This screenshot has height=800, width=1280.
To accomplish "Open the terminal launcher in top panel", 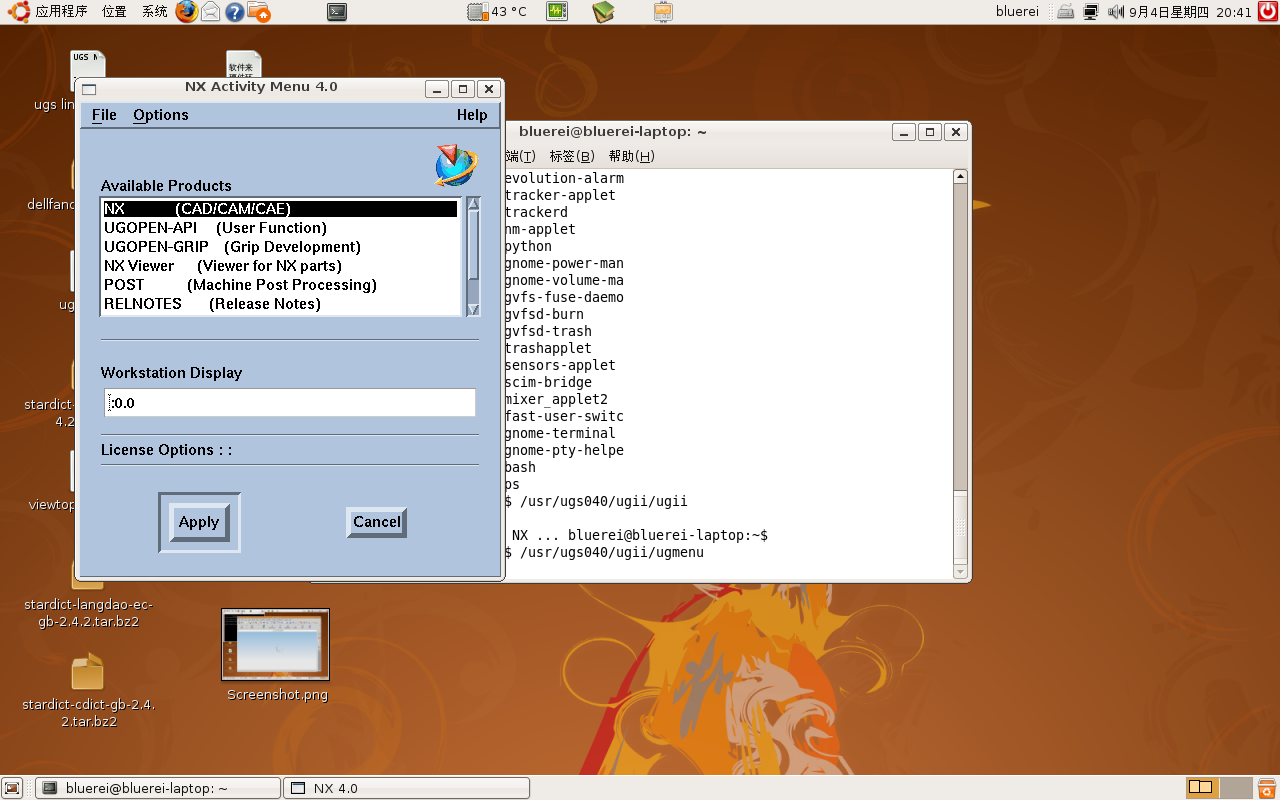I will [338, 12].
